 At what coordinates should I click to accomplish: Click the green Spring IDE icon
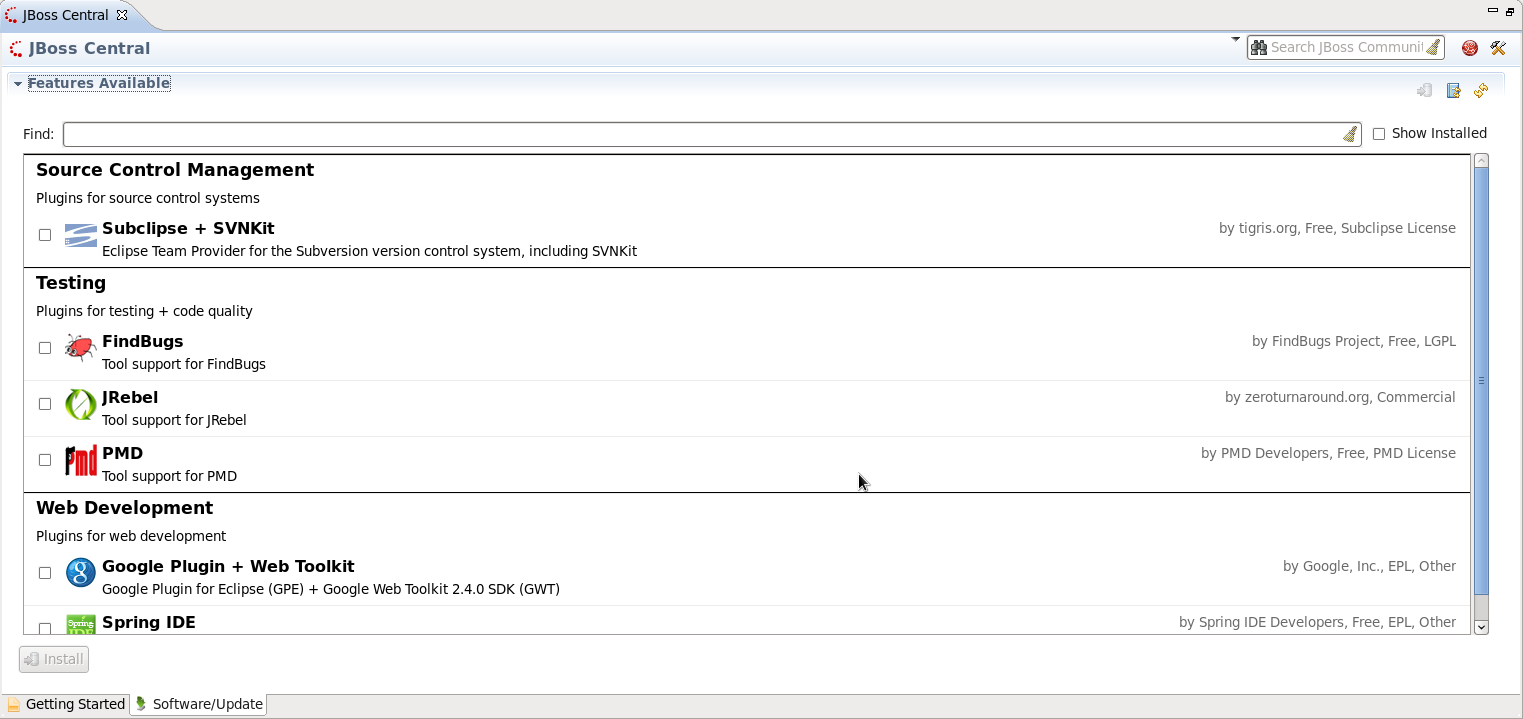81,625
